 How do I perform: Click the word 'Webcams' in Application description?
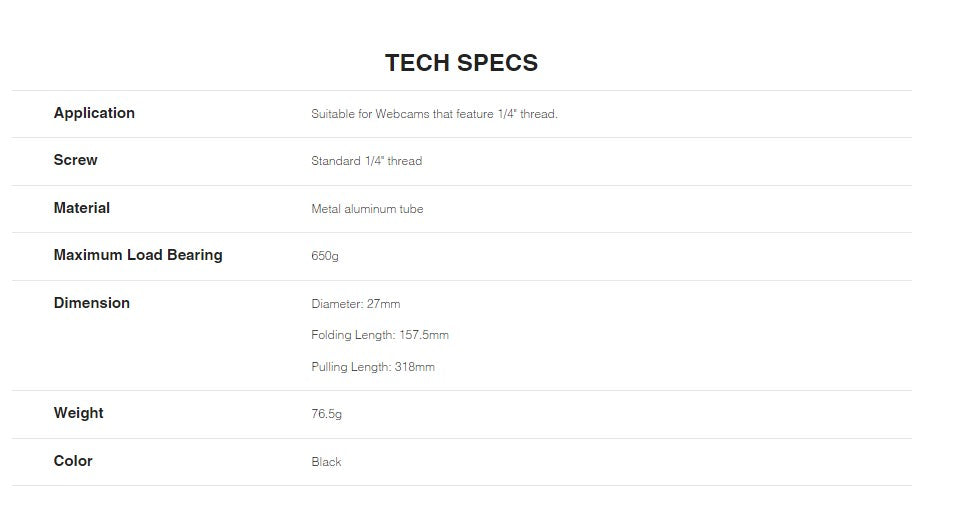(x=402, y=114)
